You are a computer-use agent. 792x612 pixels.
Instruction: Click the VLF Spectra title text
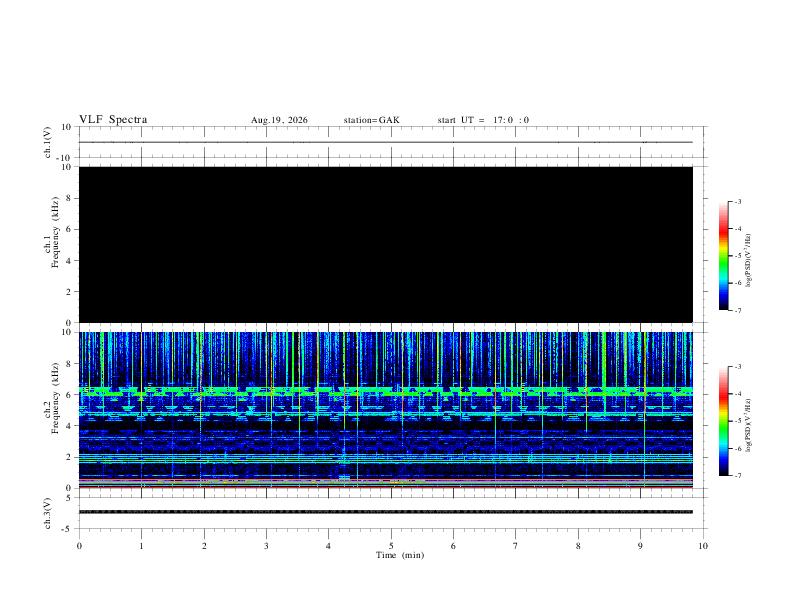coord(113,120)
